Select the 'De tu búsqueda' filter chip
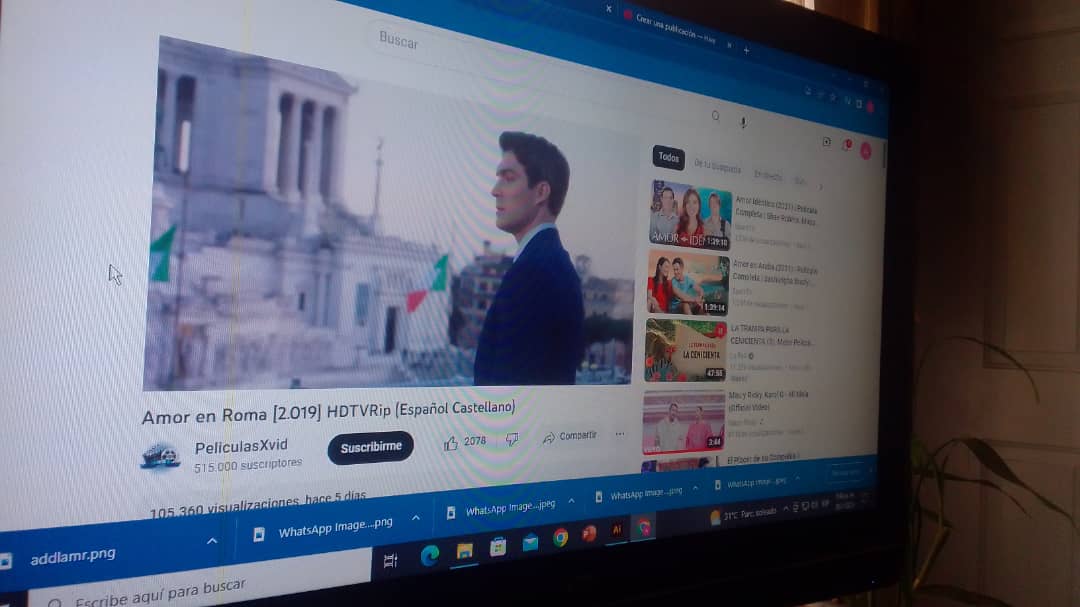 pyautogui.click(x=718, y=166)
